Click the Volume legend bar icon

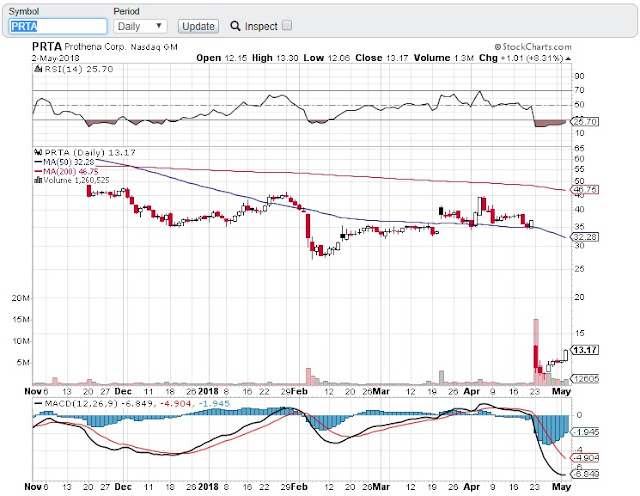pyautogui.click(x=39, y=180)
